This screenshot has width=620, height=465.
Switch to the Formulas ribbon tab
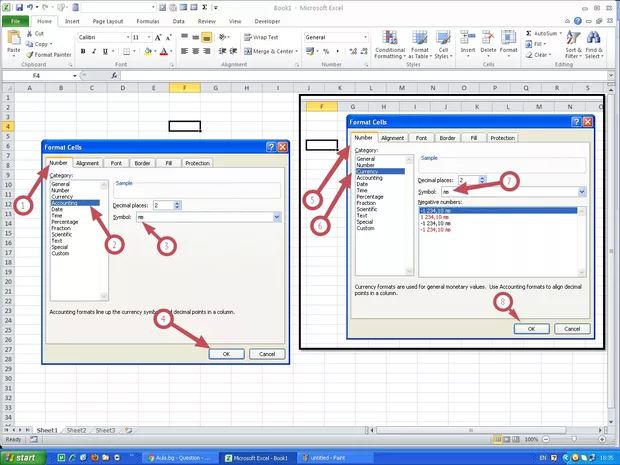click(x=148, y=21)
